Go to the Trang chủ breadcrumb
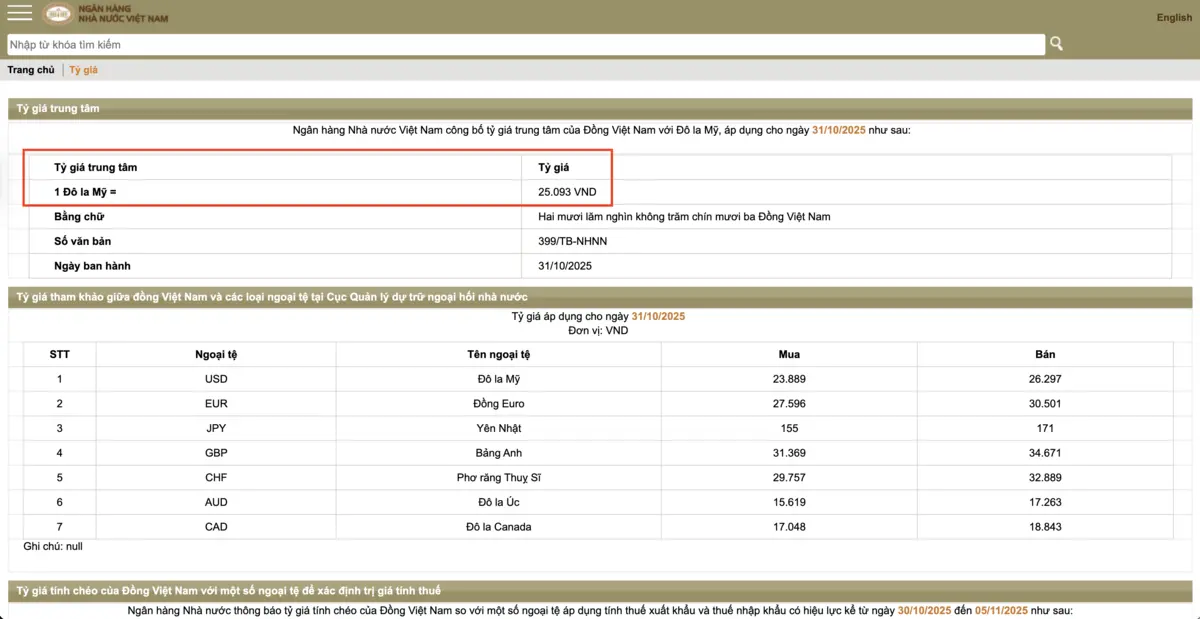The height and width of the screenshot is (619, 1200). pyautogui.click(x=31, y=70)
